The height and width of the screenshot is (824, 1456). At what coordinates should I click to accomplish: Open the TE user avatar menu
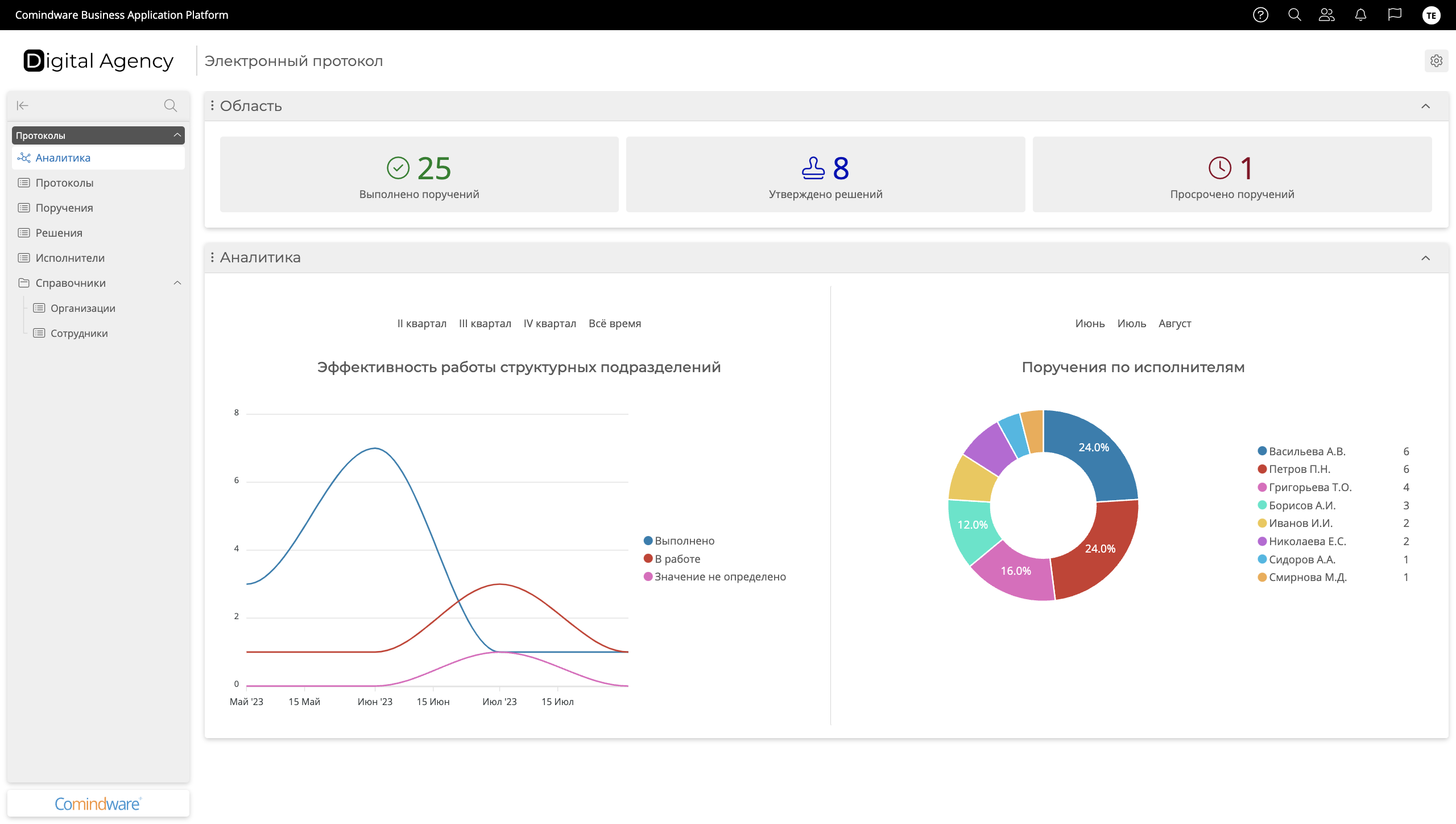pyautogui.click(x=1432, y=15)
